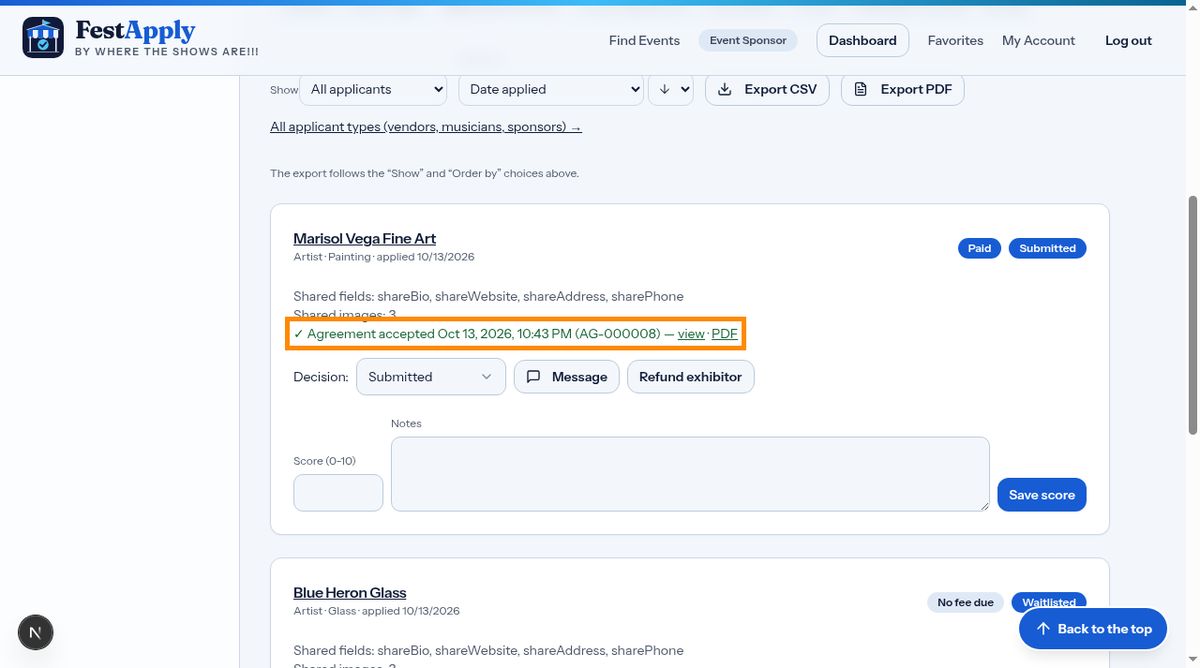Viewport: 1200px width, 668px height.
Task: Click the No fee due badge
Action: (965, 602)
